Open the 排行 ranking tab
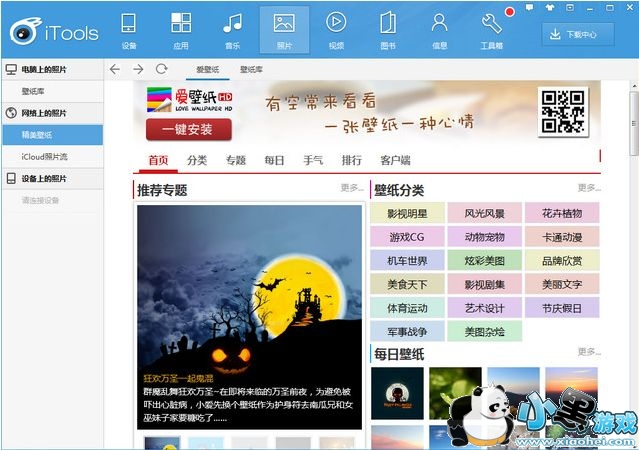This screenshot has height=450, width=639. [352, 160]
